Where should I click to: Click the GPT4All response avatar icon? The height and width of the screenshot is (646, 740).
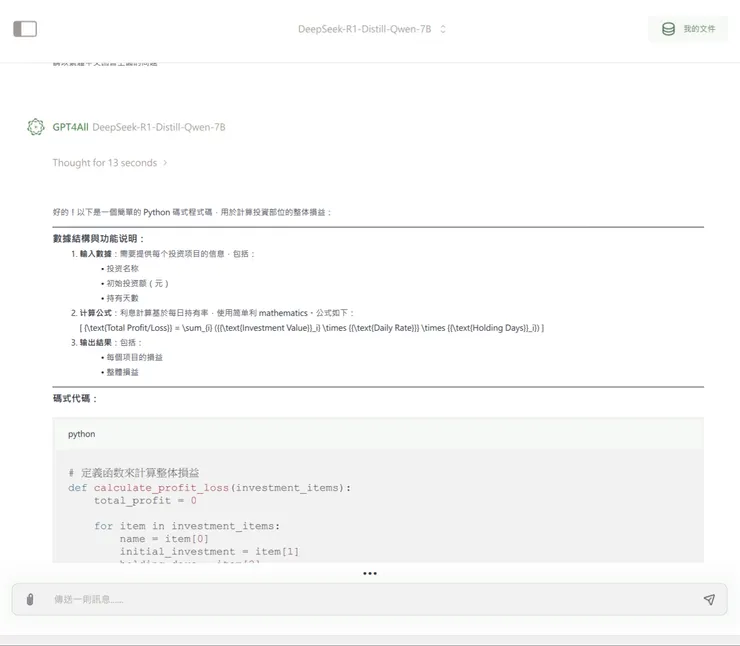36,127
